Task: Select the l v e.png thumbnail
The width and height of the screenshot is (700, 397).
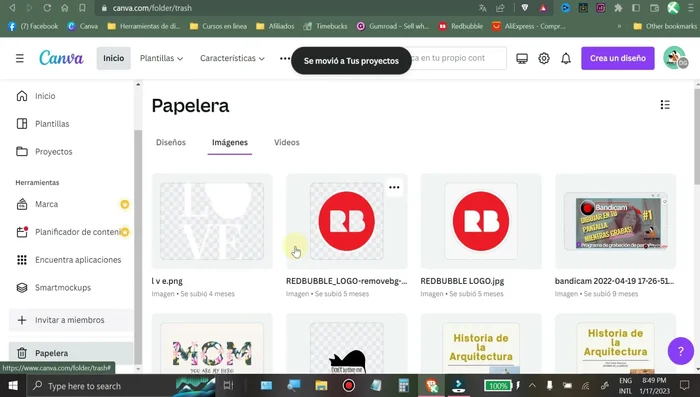Action: tap(212, 221)
